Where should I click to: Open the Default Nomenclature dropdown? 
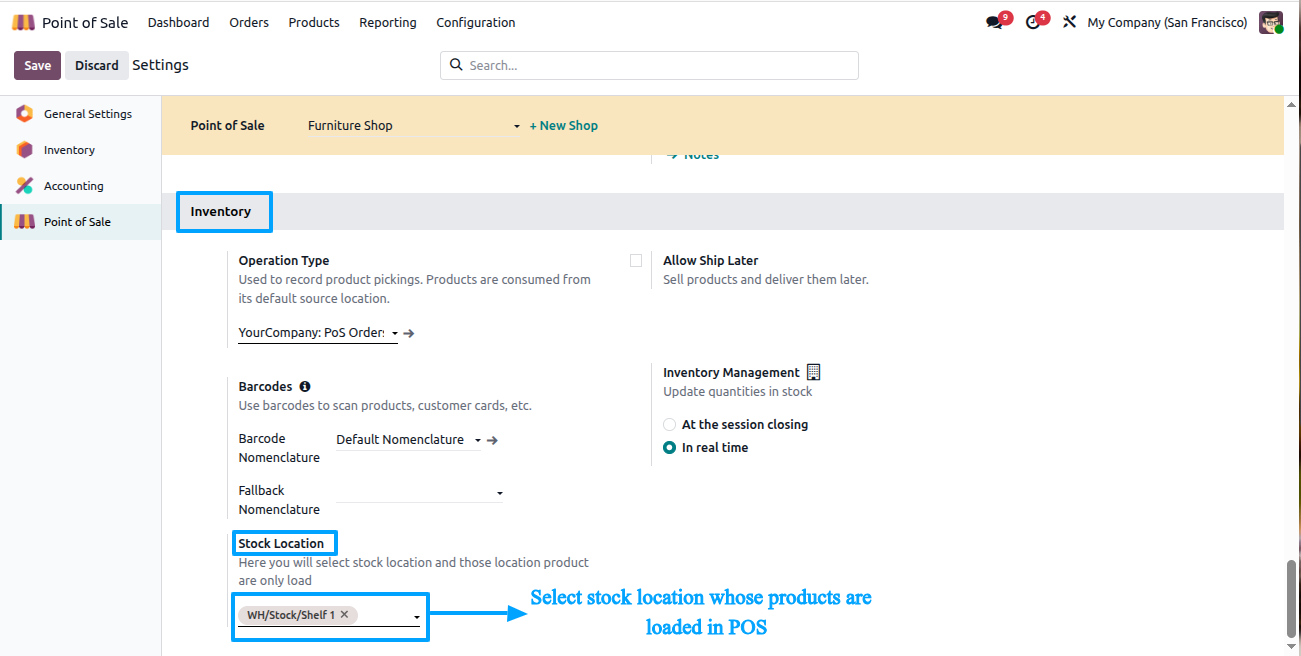coord(408,440)
